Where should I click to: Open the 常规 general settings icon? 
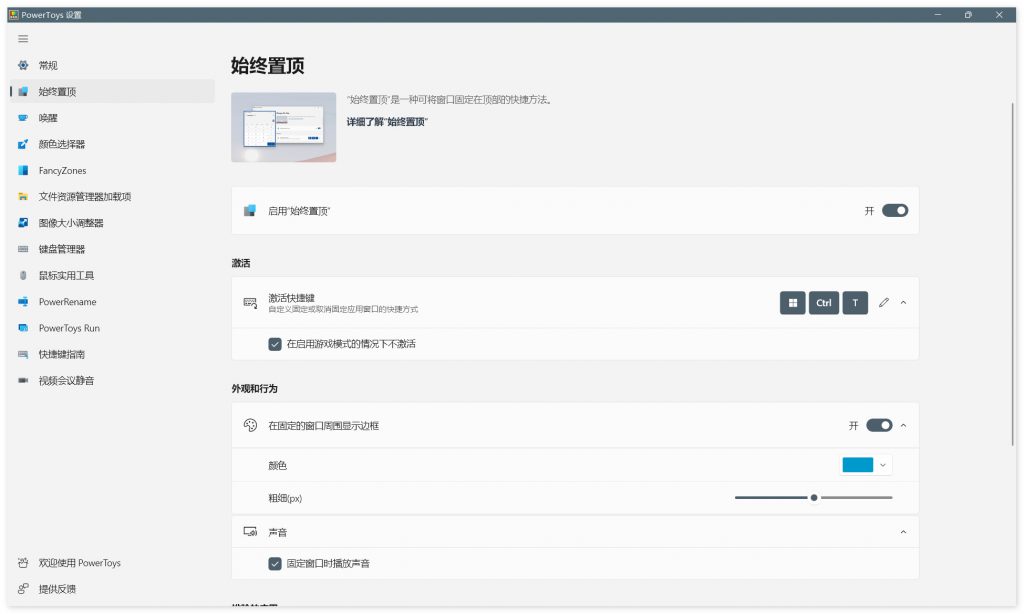pyautogui.click(x=23, y=65)
